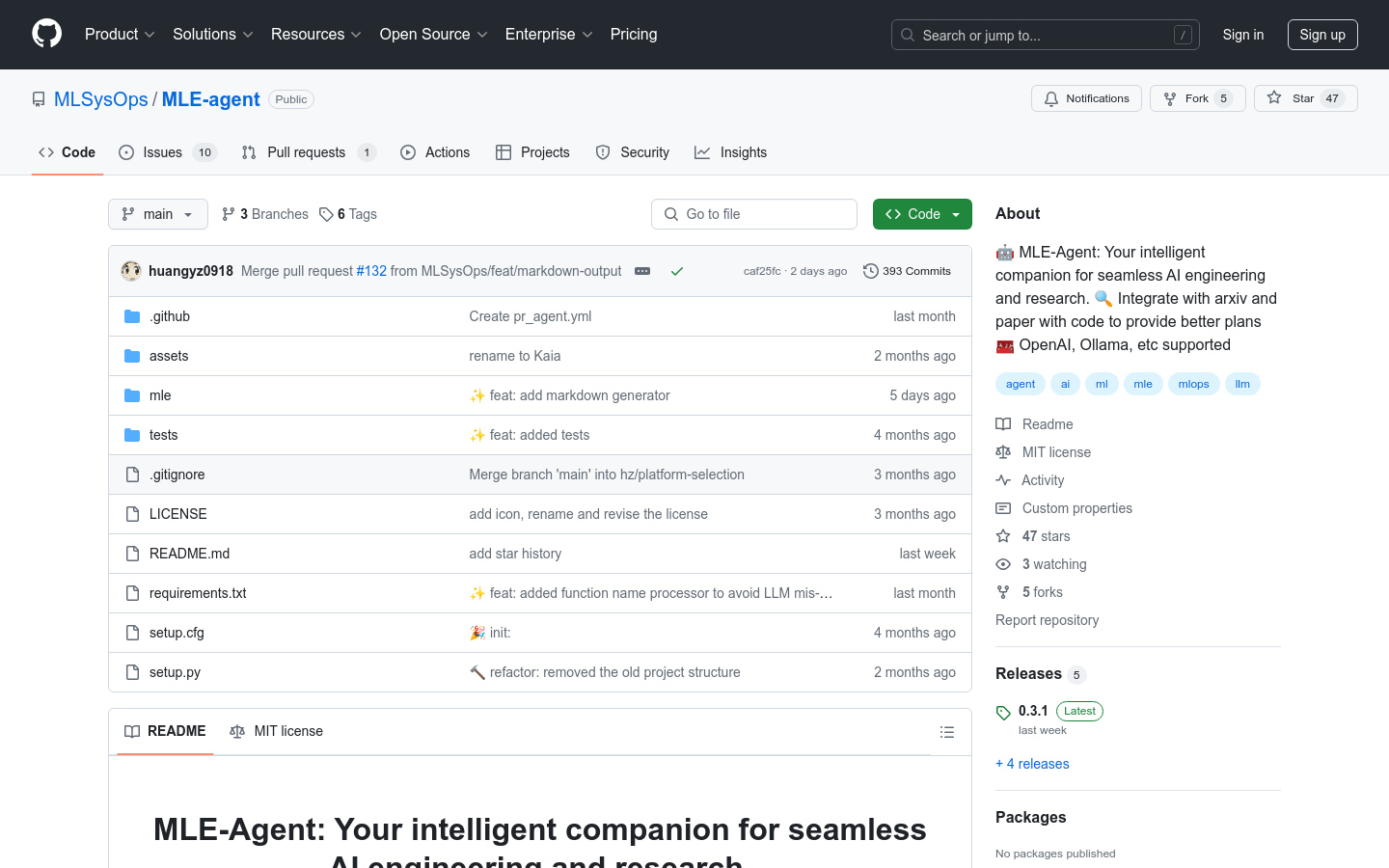The height and width of the screenshot is (868, 1389).
Task: Open pull request #132 link
Action: [371, 271]
